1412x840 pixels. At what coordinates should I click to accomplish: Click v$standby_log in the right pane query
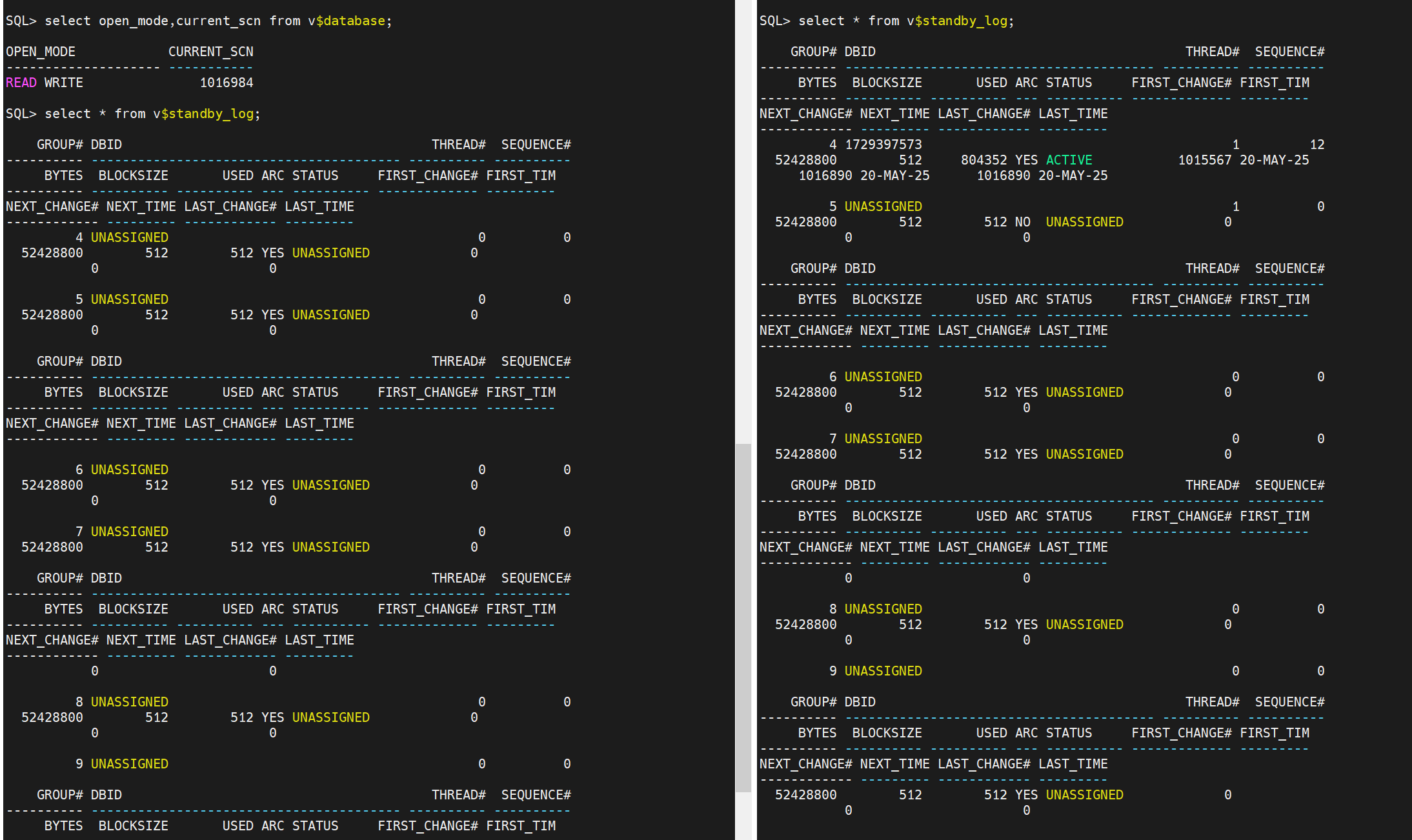click(956, 21)
